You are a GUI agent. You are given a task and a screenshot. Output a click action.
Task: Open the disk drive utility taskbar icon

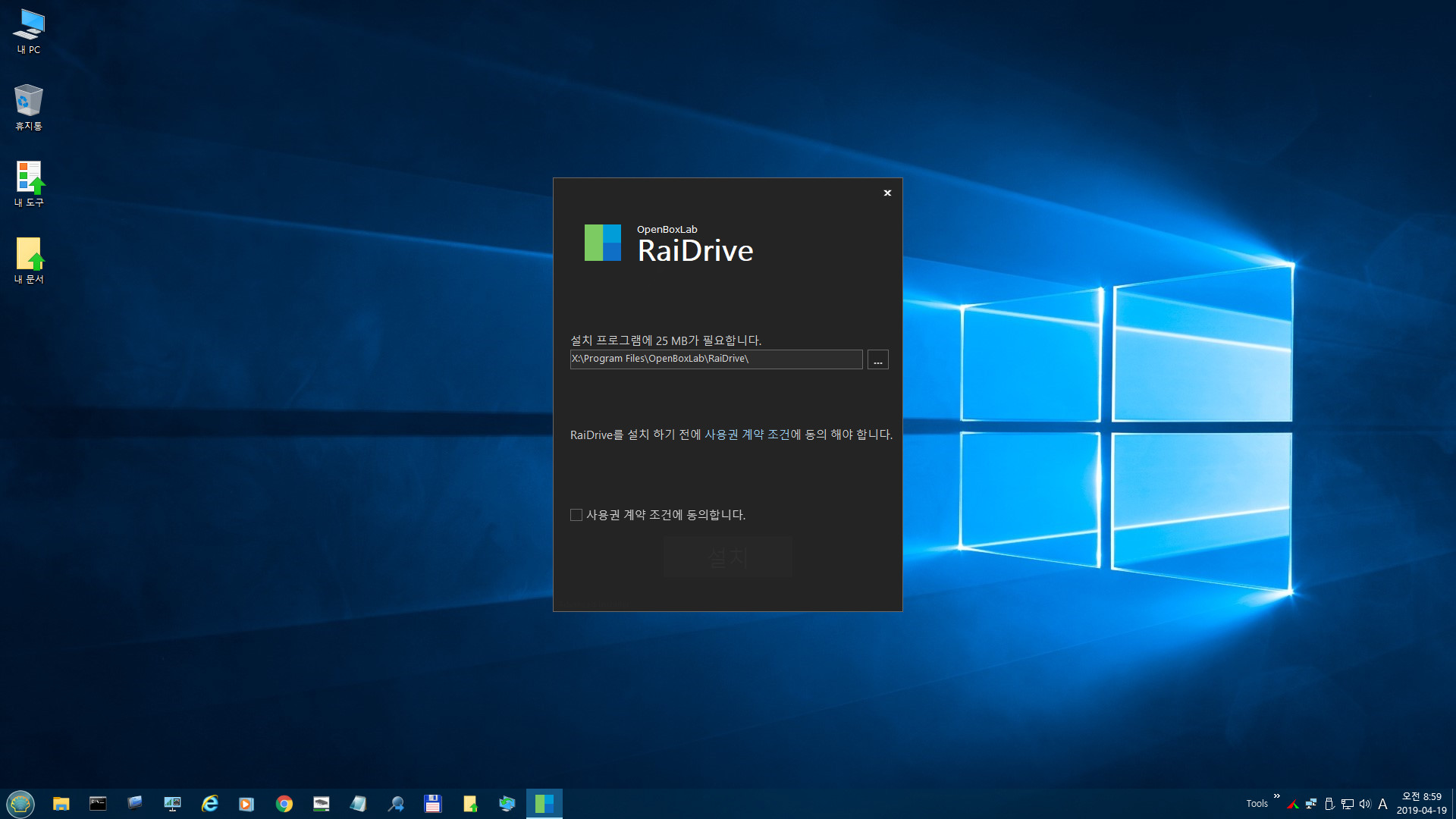[322, 804]
